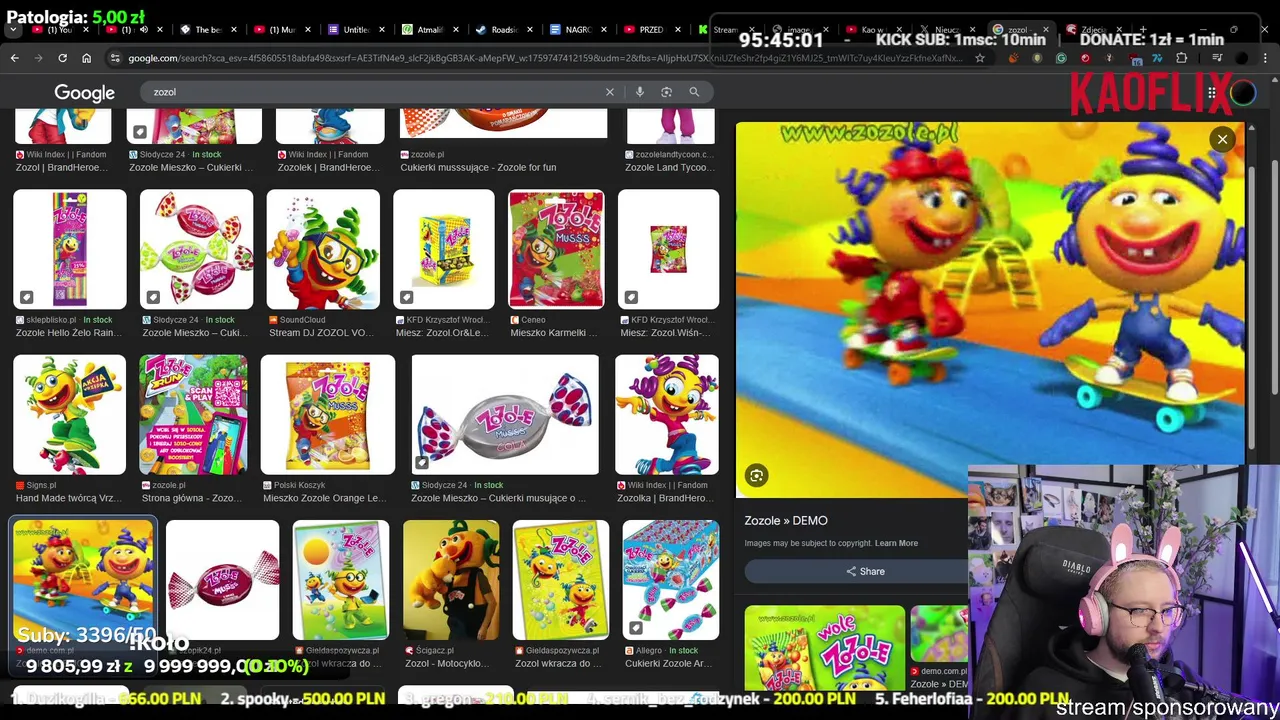Open the Allegro Cukierki Zozole thumbnail

(x=670, y=580)
